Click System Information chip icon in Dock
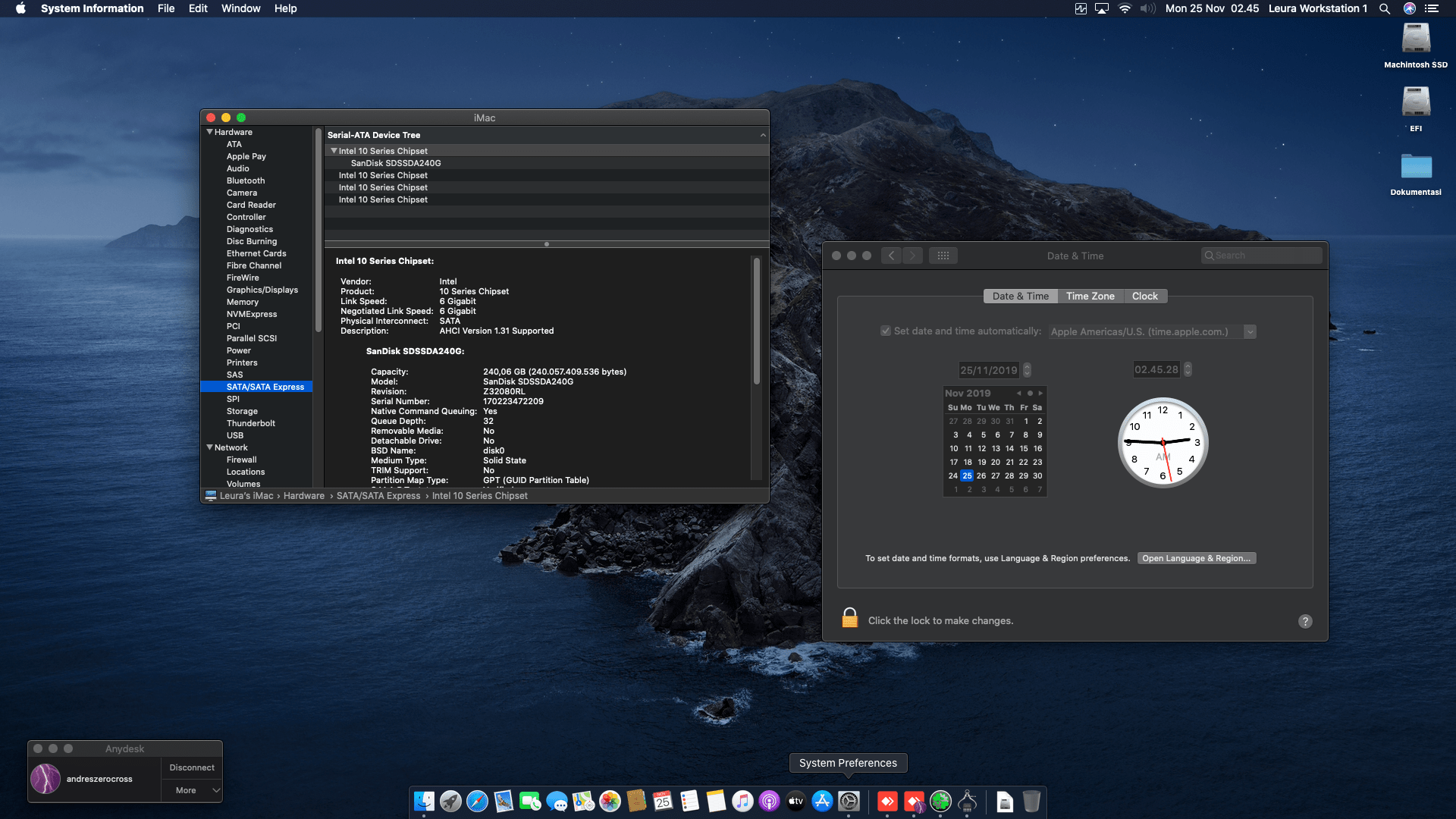 click(x=967, y=801)
